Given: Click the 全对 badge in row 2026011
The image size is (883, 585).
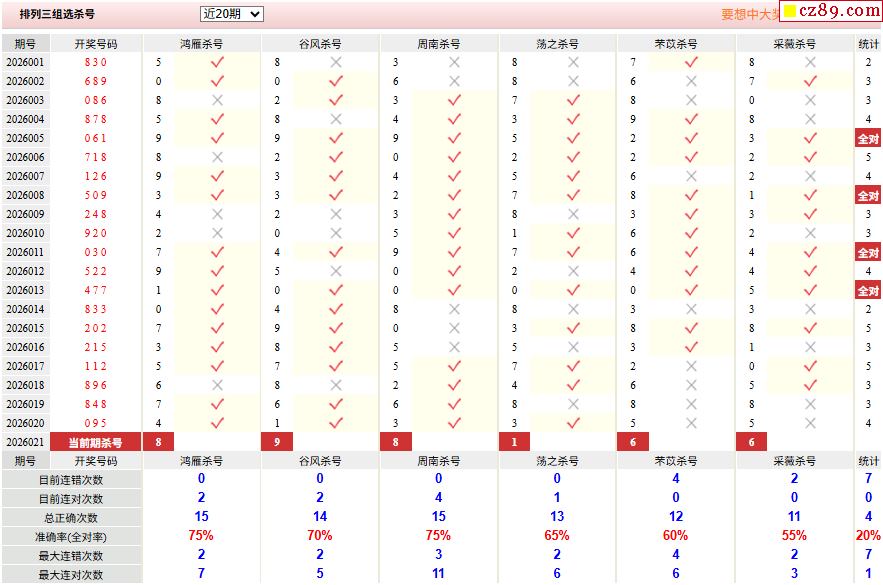Looking at the screenshot, I should [x=868, y=253].
